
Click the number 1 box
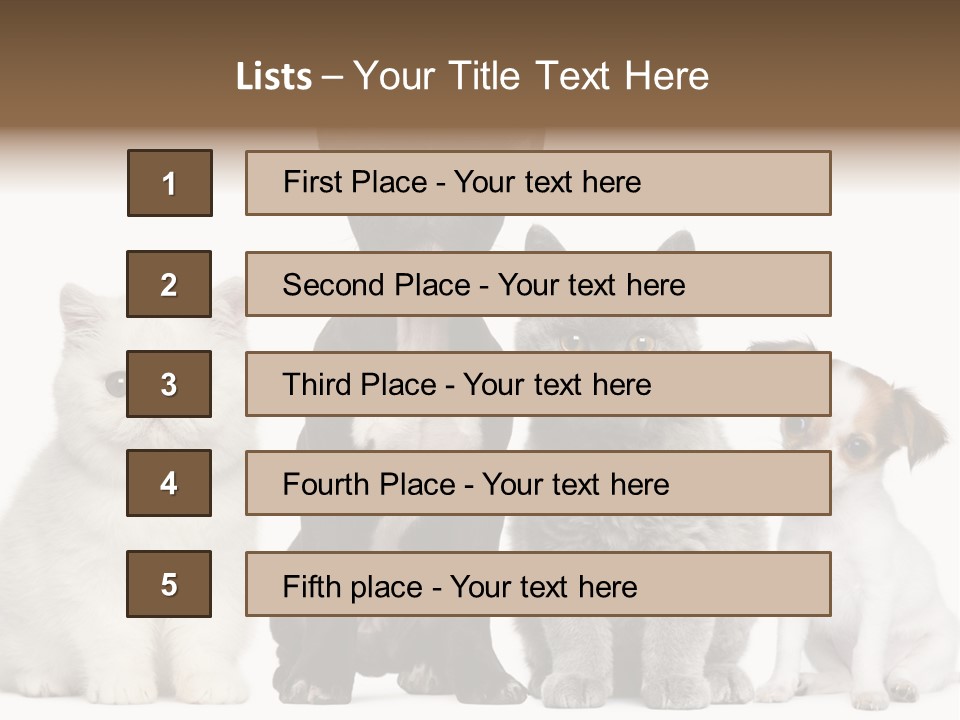point(169,183)
